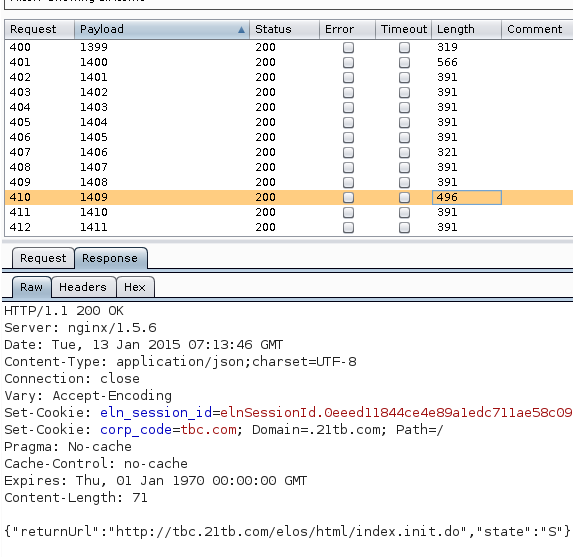573x557 pixels.
Task: Toggle Error checkbox for highlighted request 410
Action: (x=348, y=197)
